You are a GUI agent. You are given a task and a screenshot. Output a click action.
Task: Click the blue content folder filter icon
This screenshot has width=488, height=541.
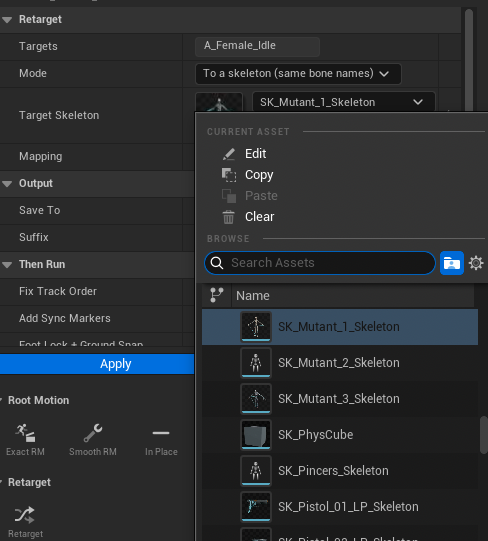pyautogui.click(x=452, y=263)
